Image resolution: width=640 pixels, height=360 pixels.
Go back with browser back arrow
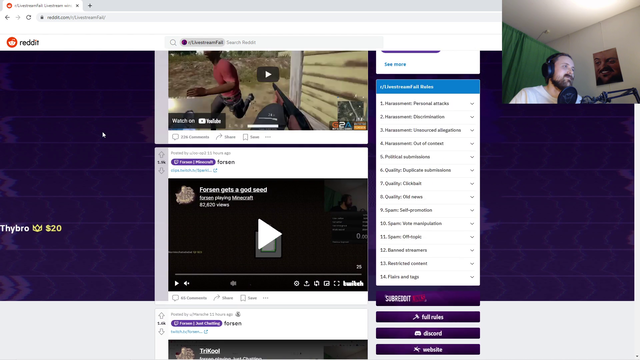7,18
